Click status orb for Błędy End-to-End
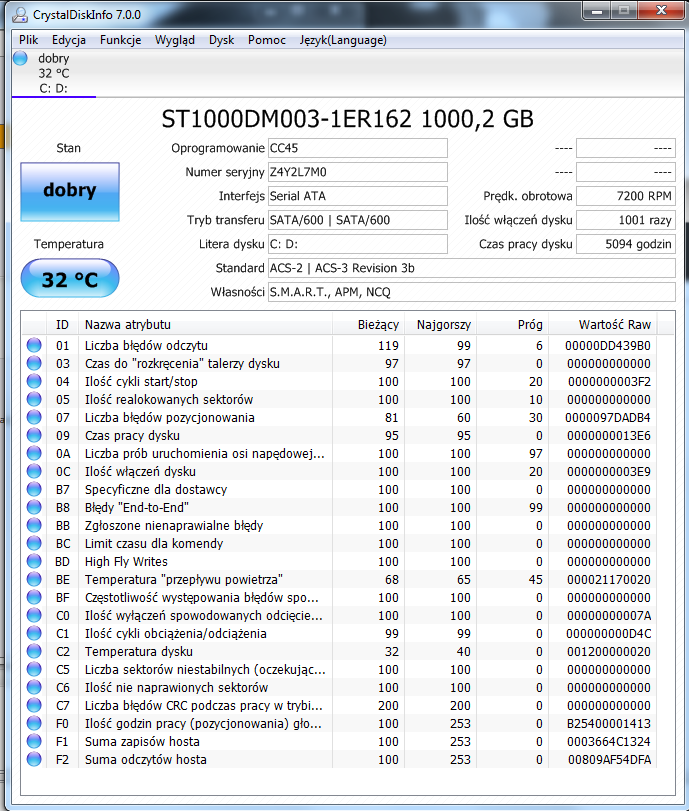Screen dimensions: 689x812 tap(34, 507)
